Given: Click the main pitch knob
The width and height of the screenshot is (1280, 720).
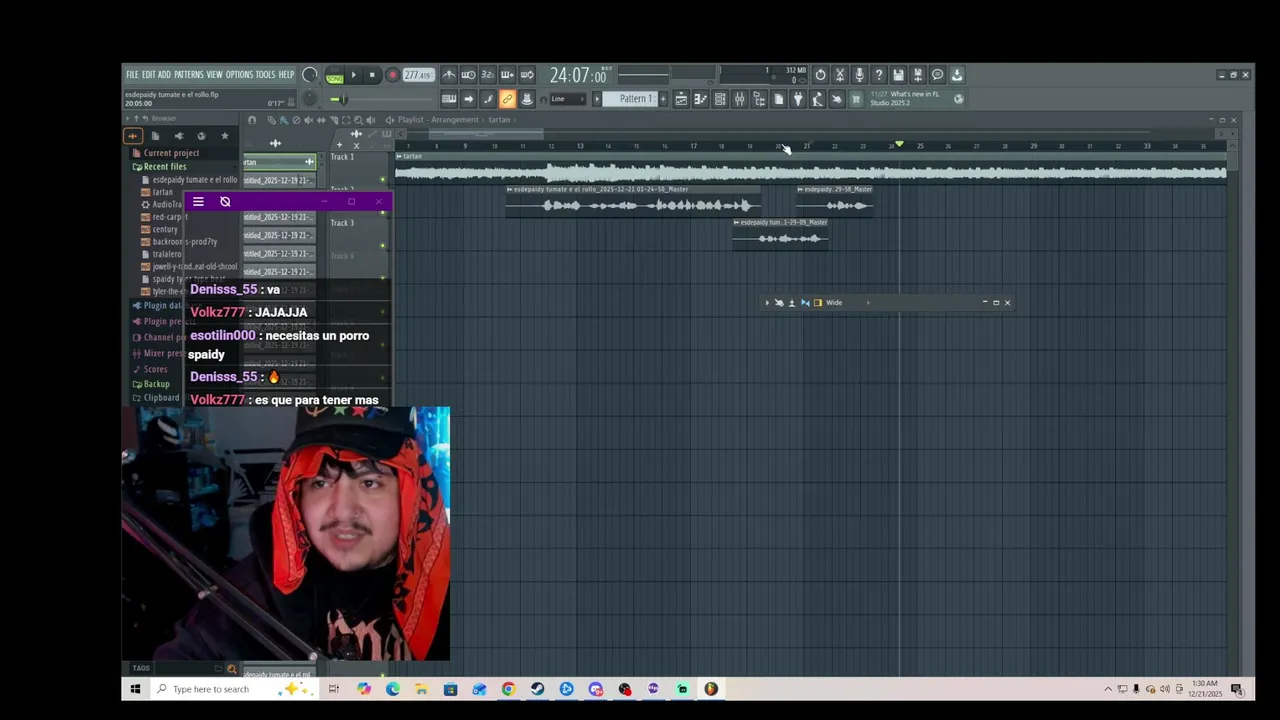Looking at the screenshot, I should point(310,99).
